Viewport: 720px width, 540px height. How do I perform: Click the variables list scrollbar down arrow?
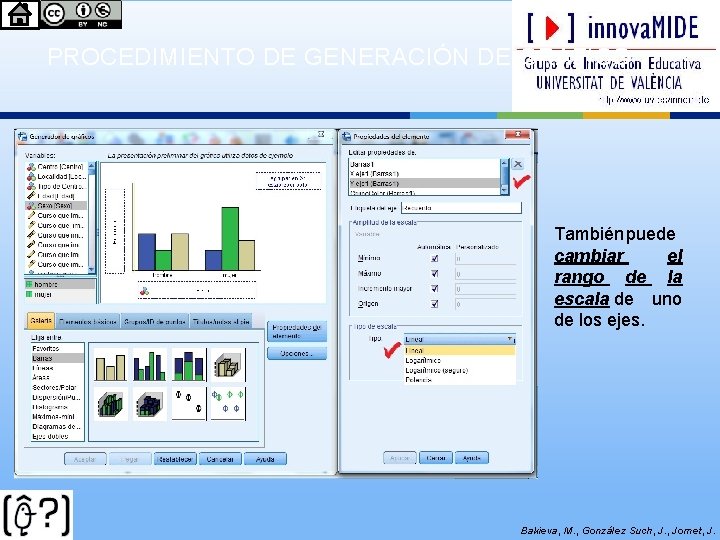coord(91,270)
